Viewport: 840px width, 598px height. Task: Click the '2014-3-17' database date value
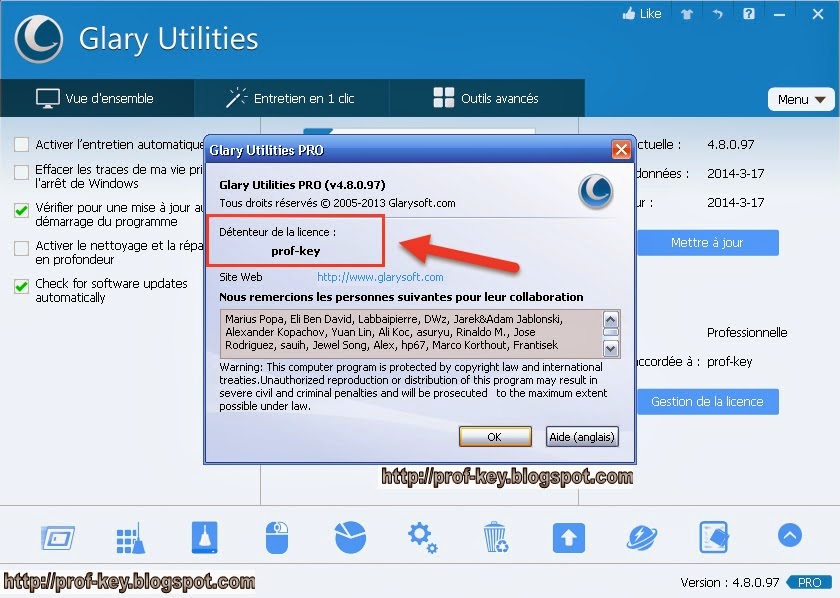[736, 174]
